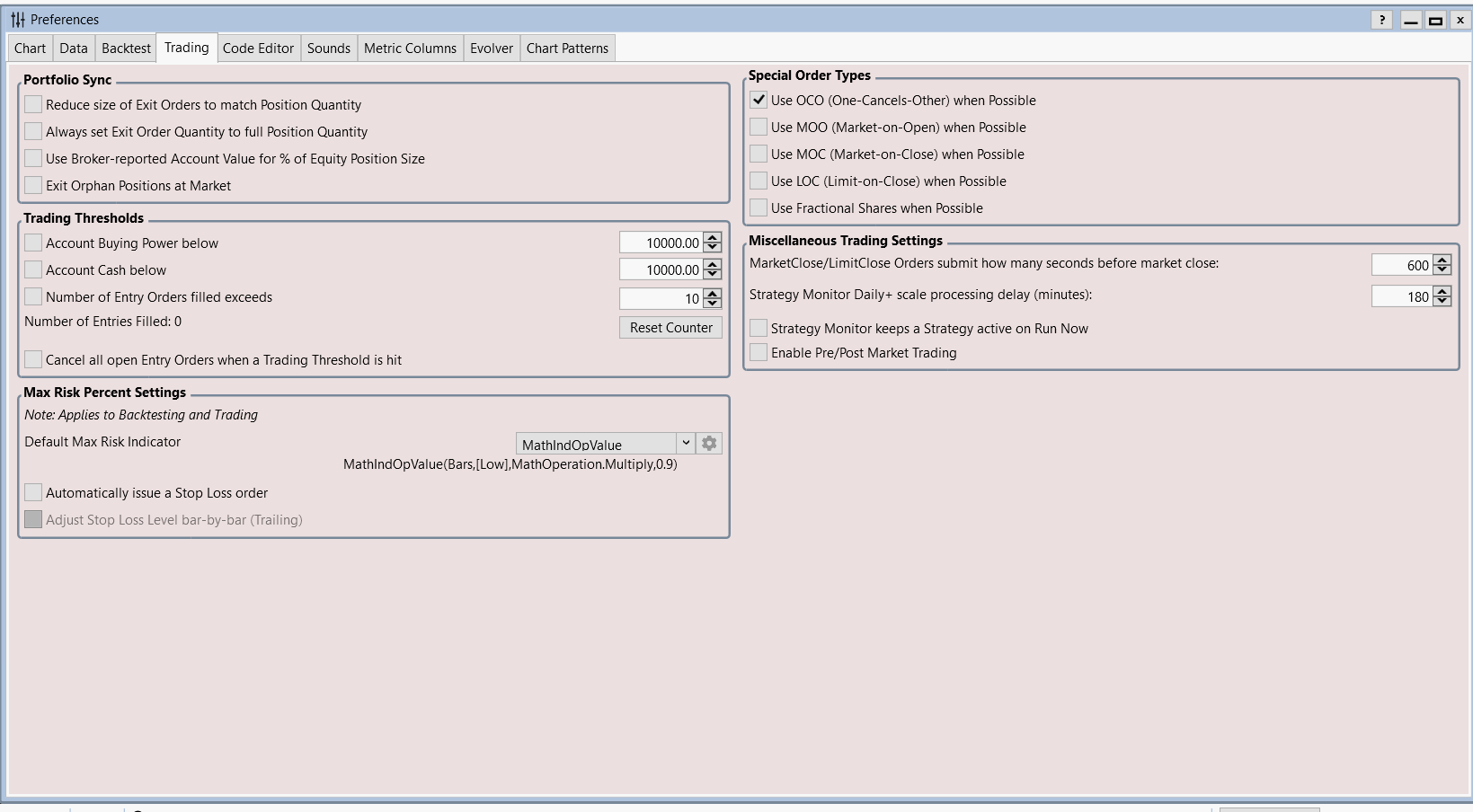Enable Exit Orphan Positions at Market
This screenshot has width=1473, height=812.
point(33,186)
